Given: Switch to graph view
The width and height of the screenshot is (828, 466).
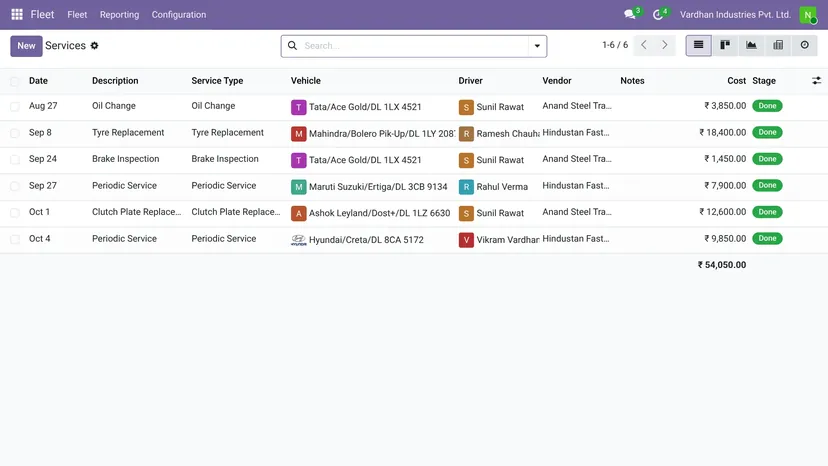Looking at the screenshot, I should pyautogui.click(x=751, y=45).
